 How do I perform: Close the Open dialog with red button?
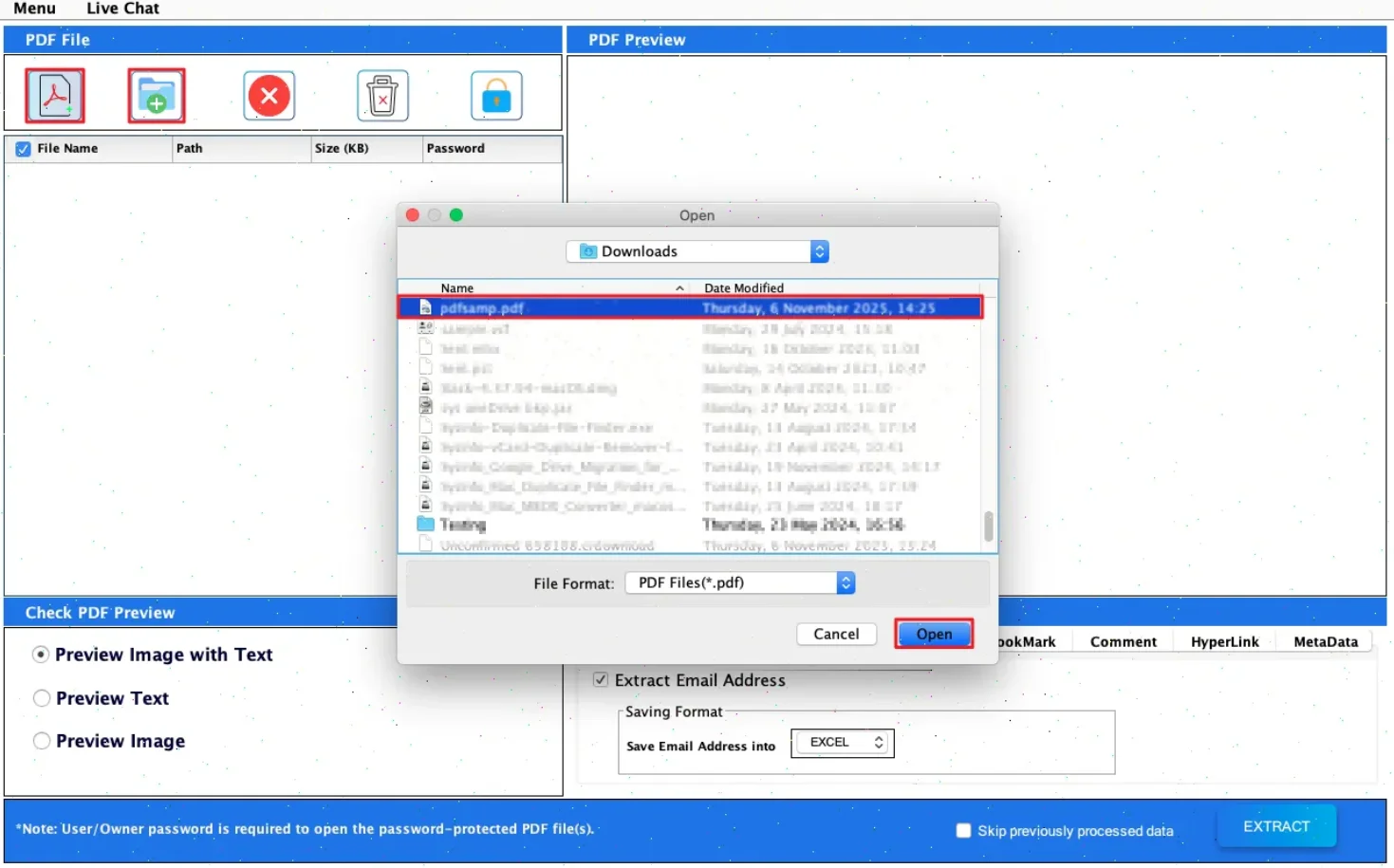[x=413, y=215]
